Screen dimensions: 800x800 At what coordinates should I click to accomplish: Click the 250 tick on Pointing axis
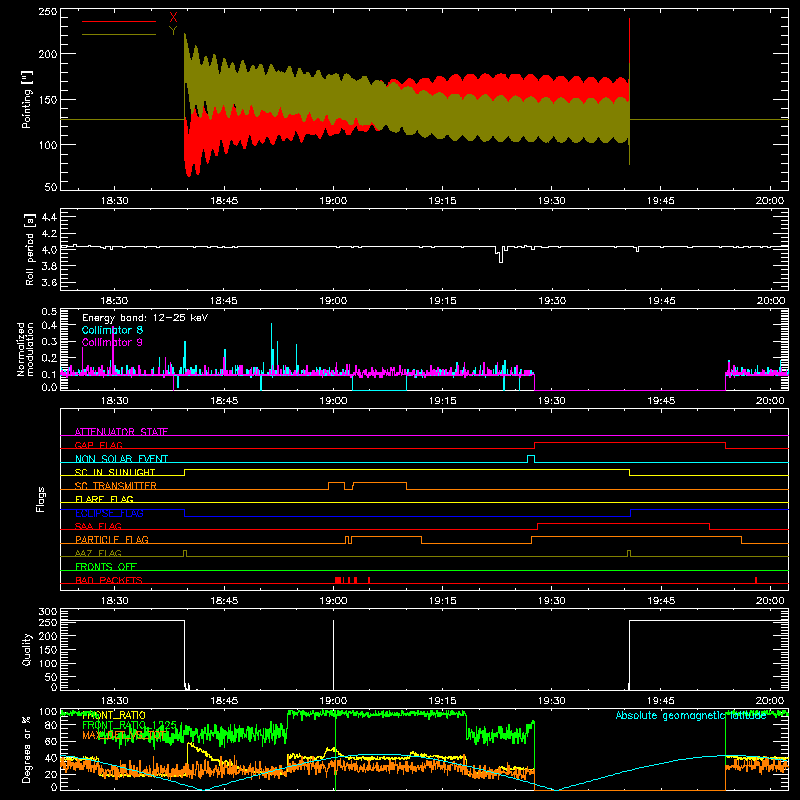tap(48, 12)
